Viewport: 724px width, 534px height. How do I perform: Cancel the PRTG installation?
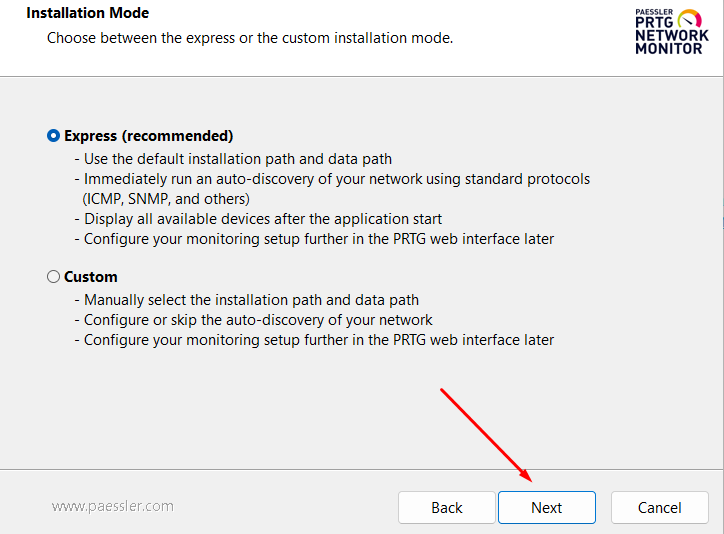tap(659, 507)
